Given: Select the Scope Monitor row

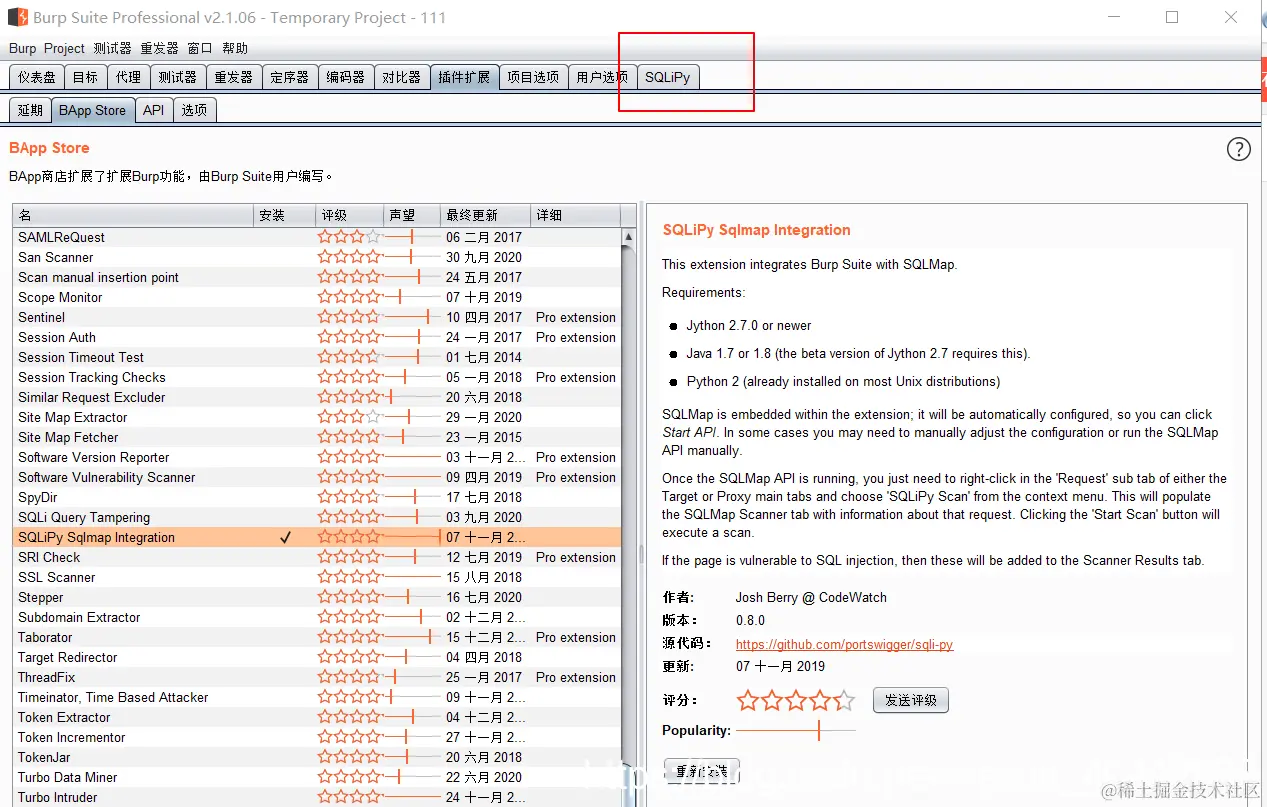Looking at the screenshot, I should coord(318,297).
